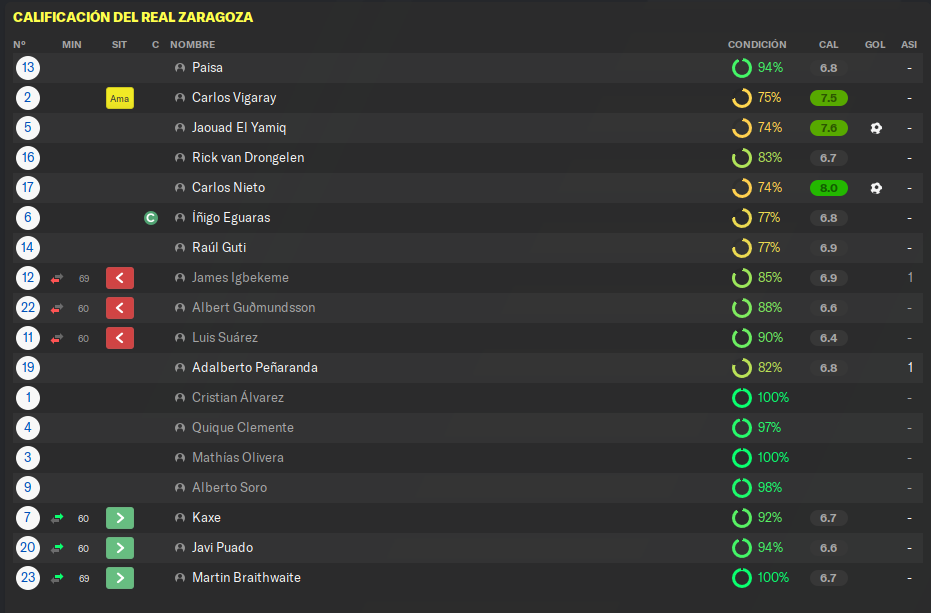Image resolution: width=931 pixels, height=613 pixels.
Task: Sort by the CAL rating column header
Action: [828, 45]
